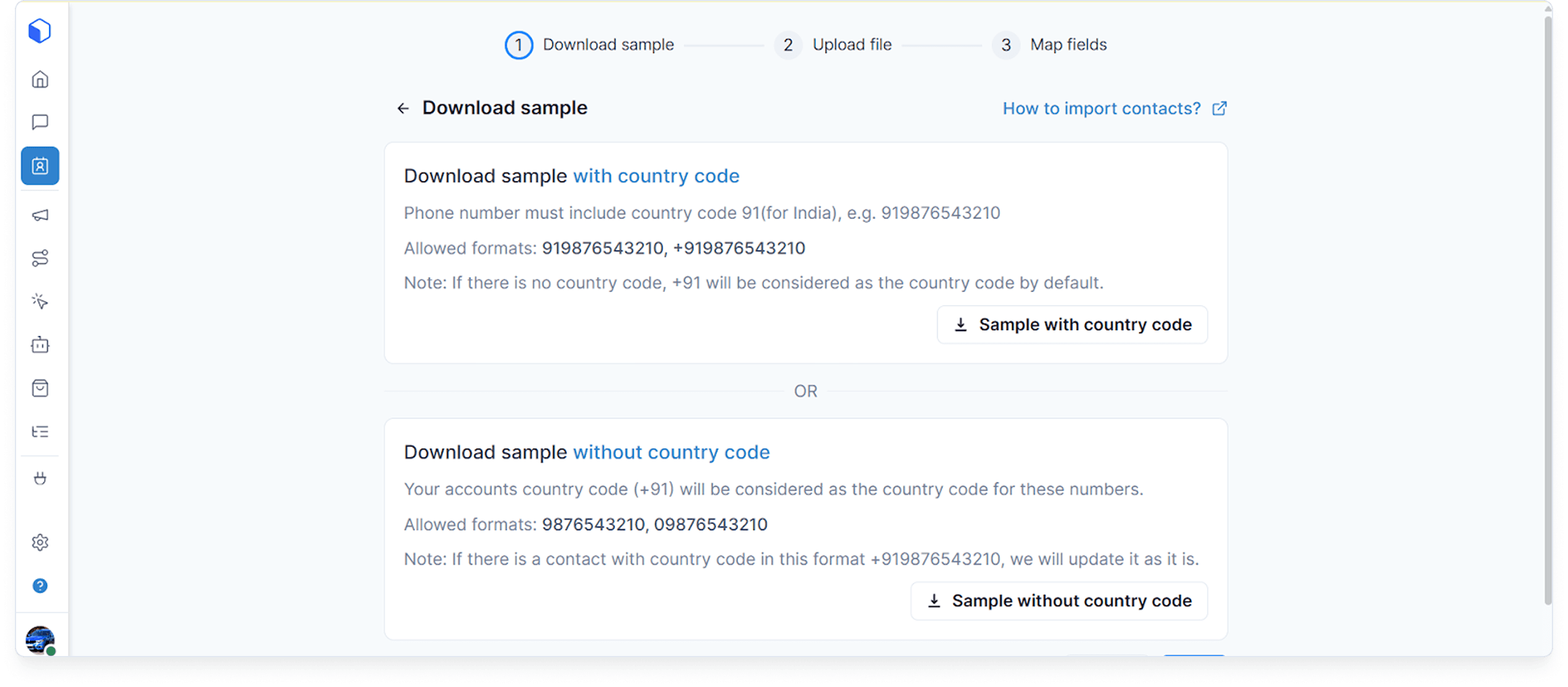Select the Contacts sidebar icon

(40, 166)
